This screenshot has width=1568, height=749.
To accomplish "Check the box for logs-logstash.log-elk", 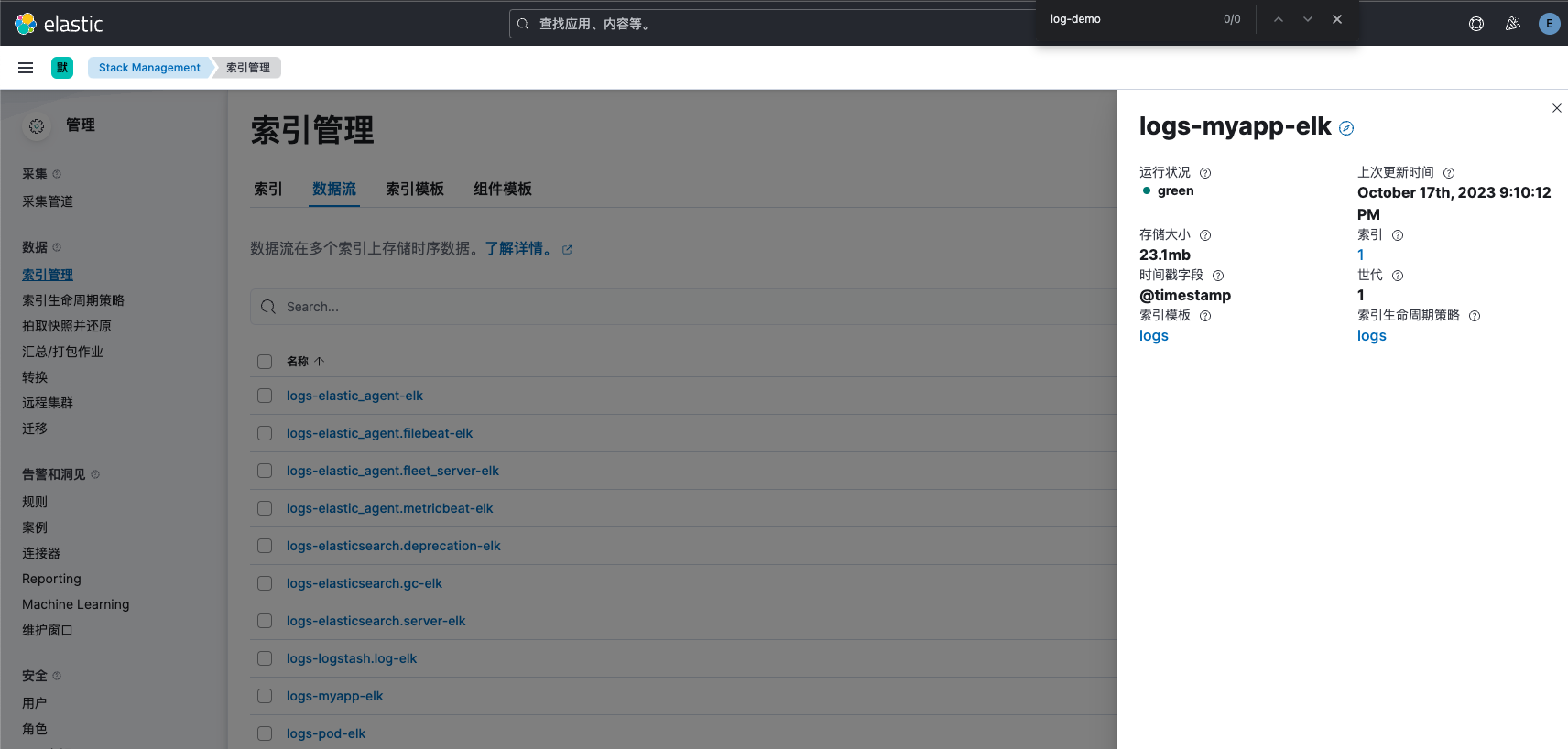I will coord(265,658).
